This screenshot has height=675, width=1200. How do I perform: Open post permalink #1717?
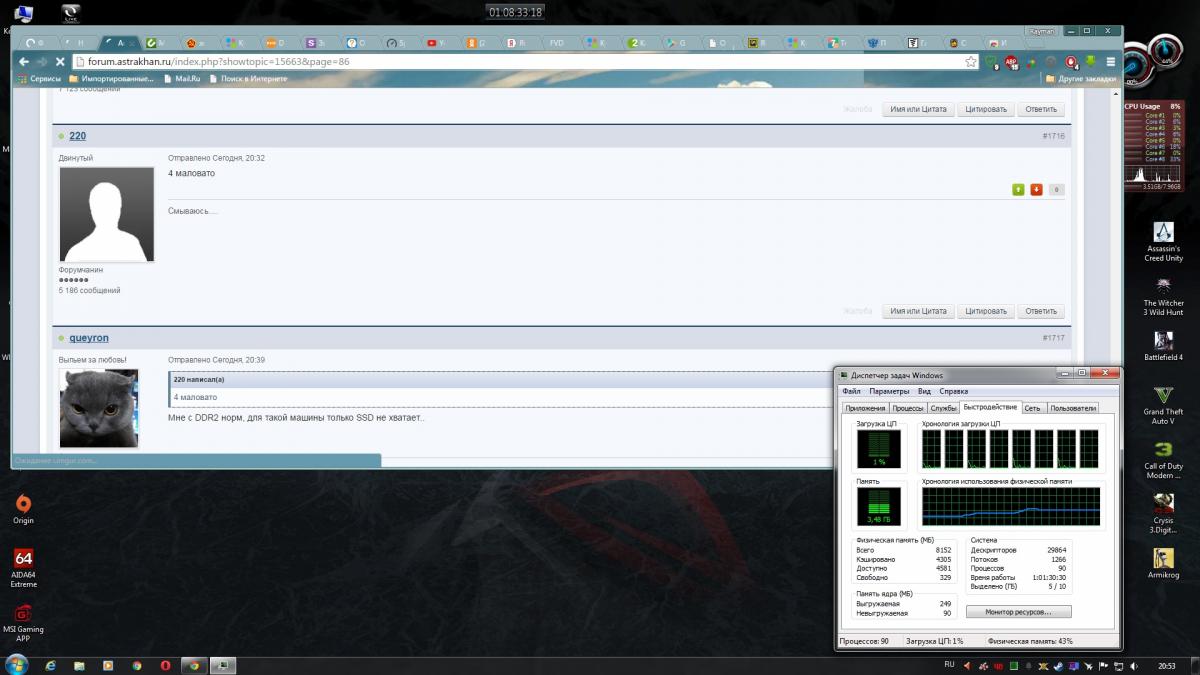point(1053,338)
